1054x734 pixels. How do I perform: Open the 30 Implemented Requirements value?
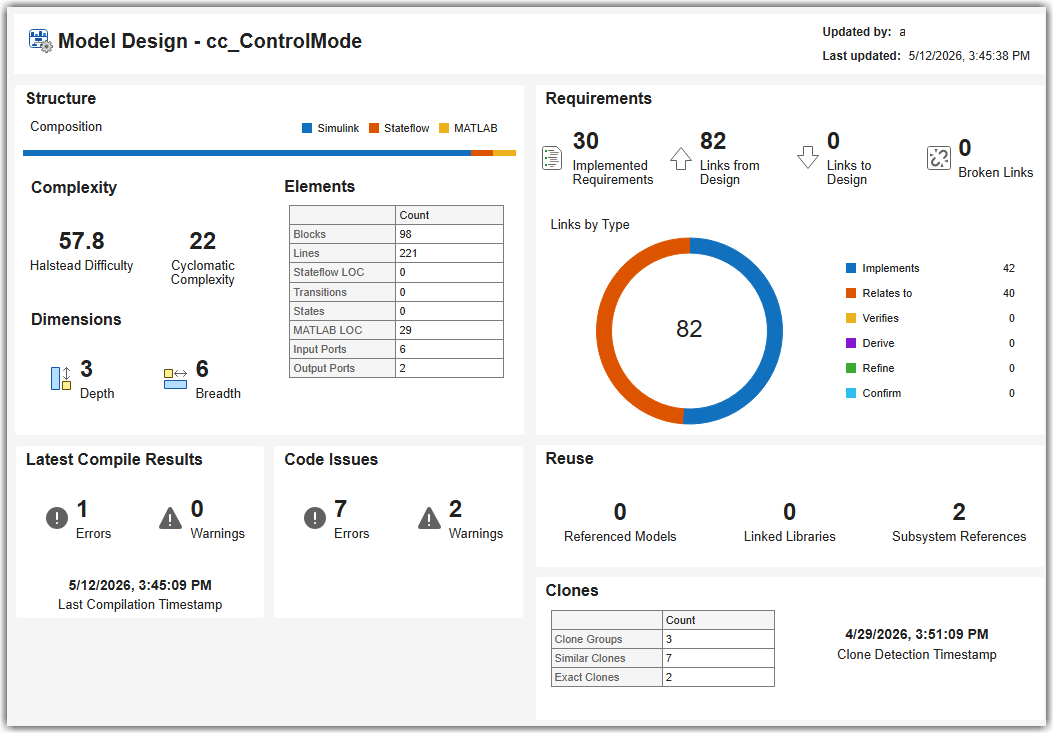click(x=585, y=140)
